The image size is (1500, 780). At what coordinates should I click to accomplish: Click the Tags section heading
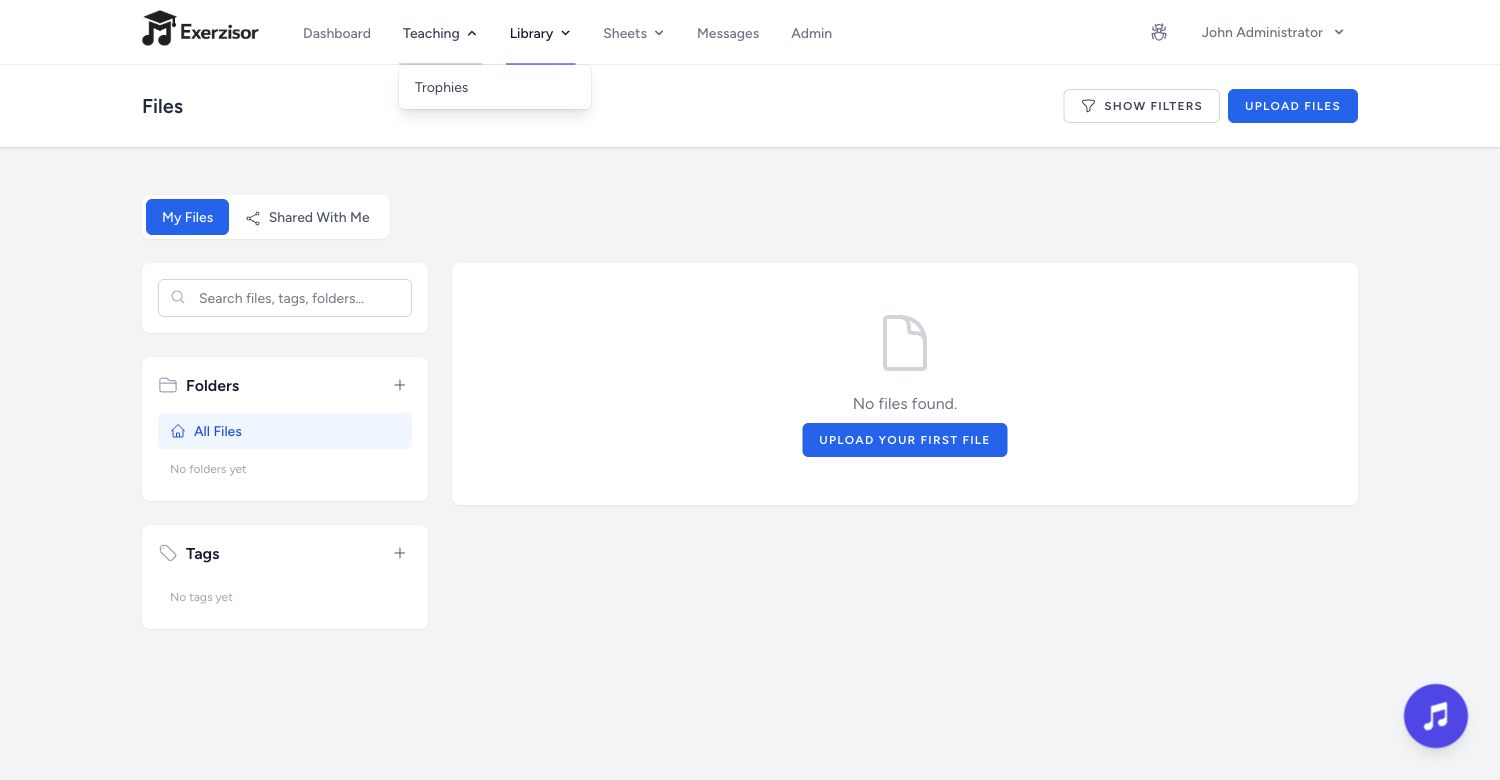click(x=202, y=554)
